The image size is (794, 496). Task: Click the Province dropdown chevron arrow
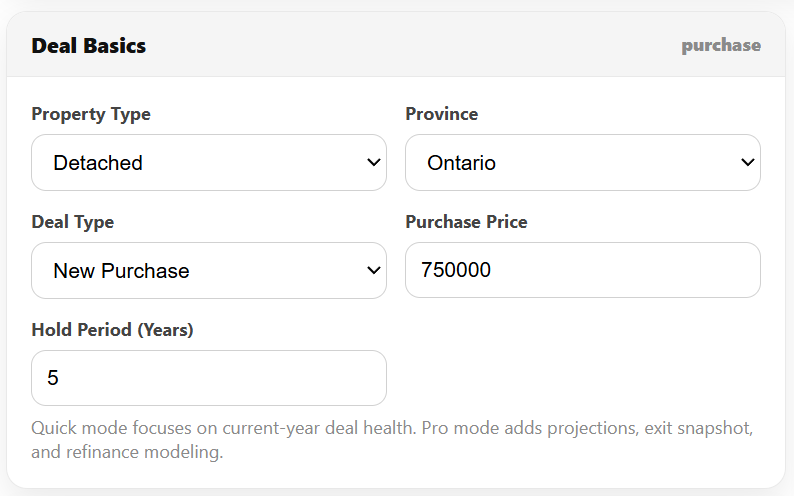click(748, 162)
